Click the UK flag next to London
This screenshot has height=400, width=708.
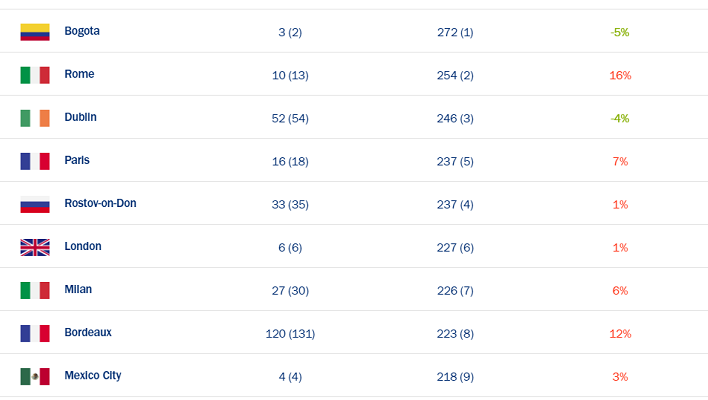pyautogui.click(x=35, y=247)
